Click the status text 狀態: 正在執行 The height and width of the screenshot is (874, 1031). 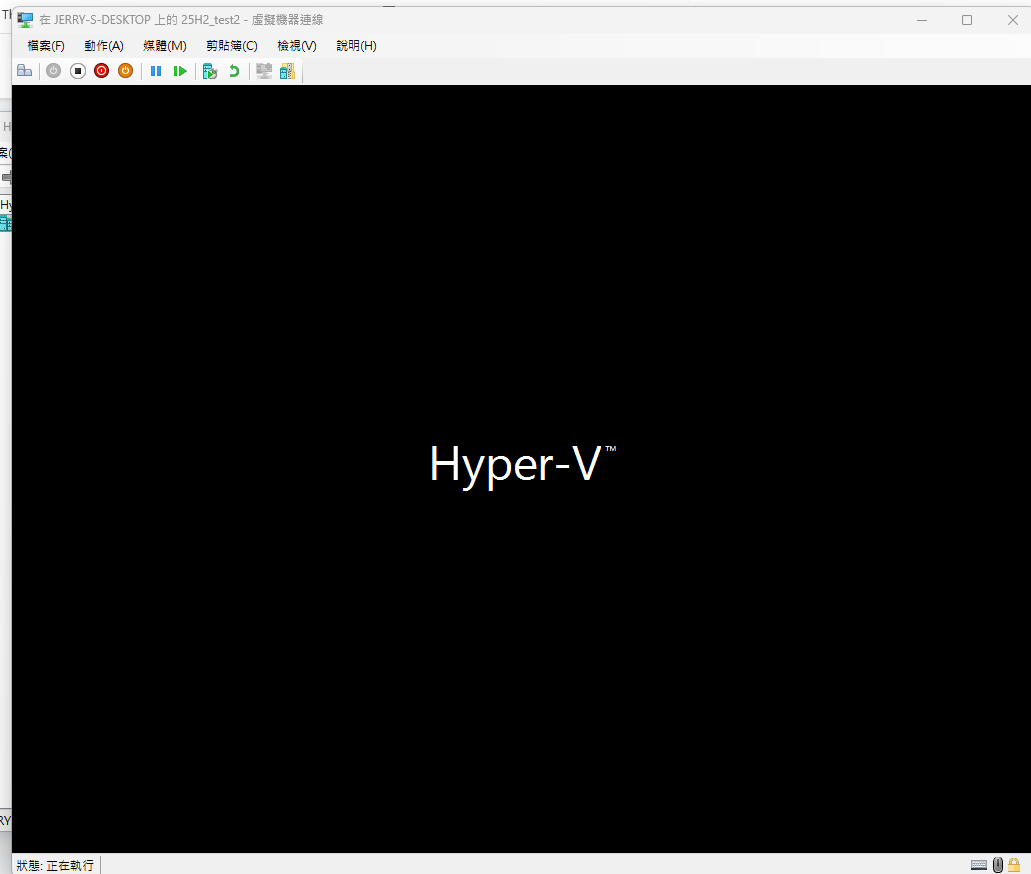(x=55, y=865)
